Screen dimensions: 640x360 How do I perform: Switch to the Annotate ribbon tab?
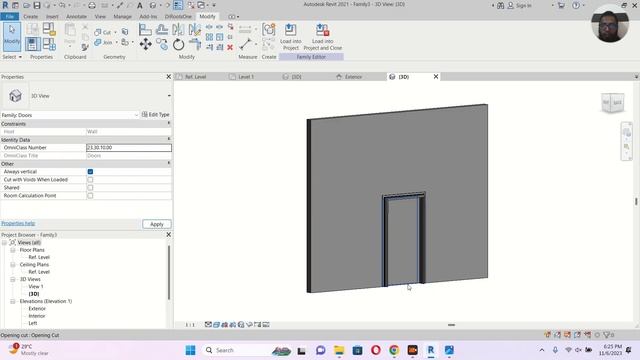(x=76, y=17)
